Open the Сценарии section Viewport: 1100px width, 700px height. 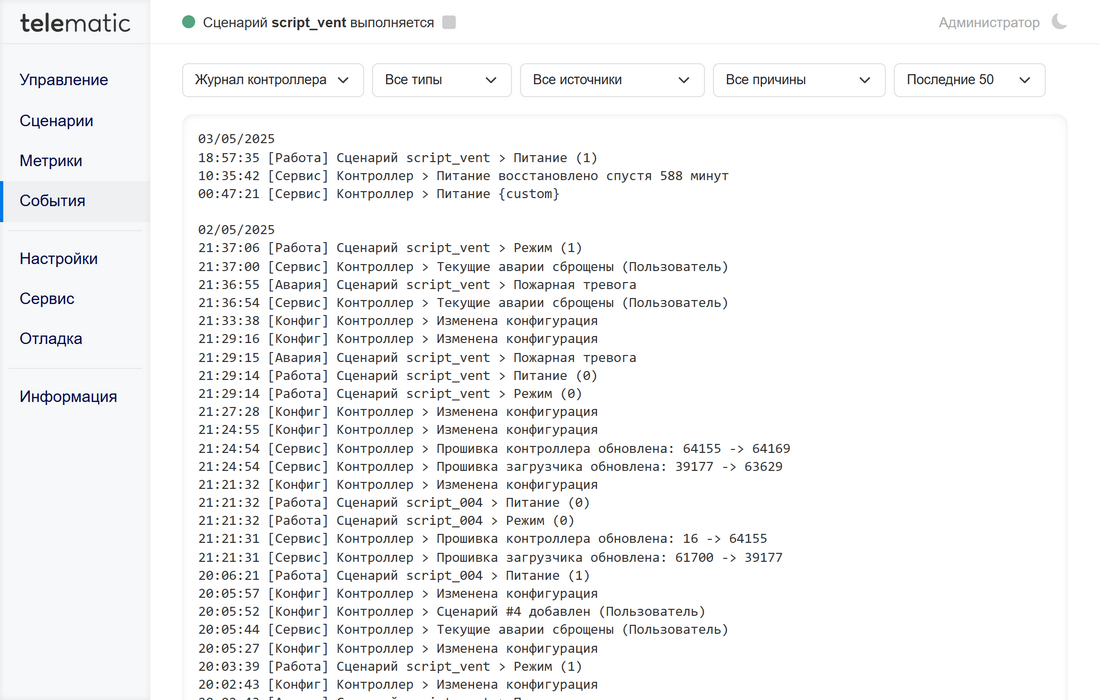coord(56,121)
